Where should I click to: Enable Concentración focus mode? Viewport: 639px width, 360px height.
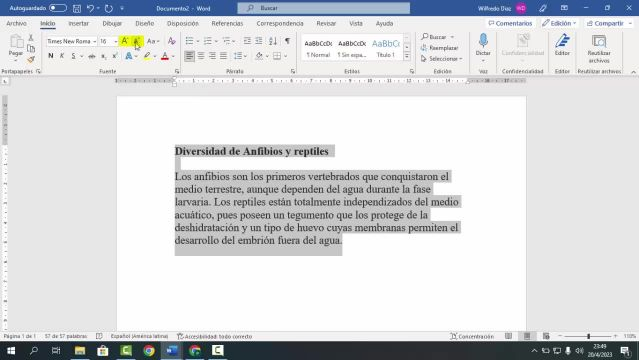(x=472, y=336)
